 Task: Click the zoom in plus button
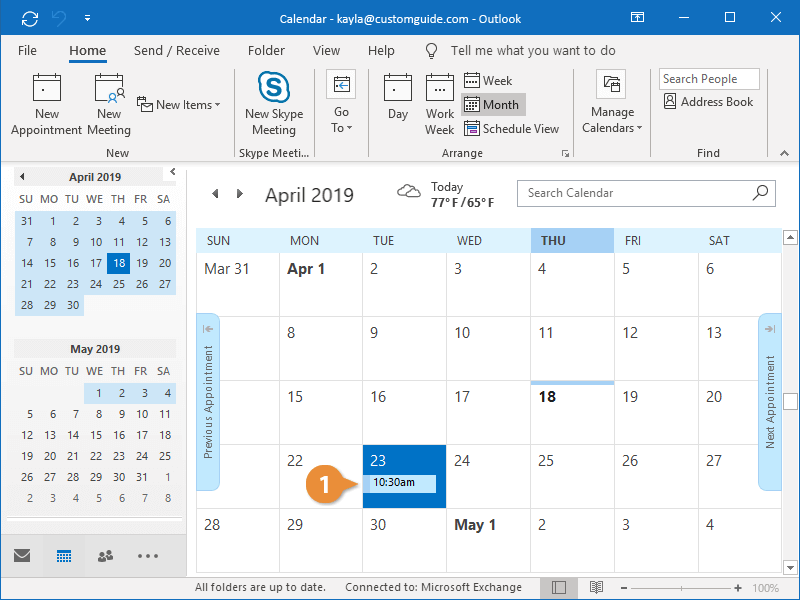[738, 588]
